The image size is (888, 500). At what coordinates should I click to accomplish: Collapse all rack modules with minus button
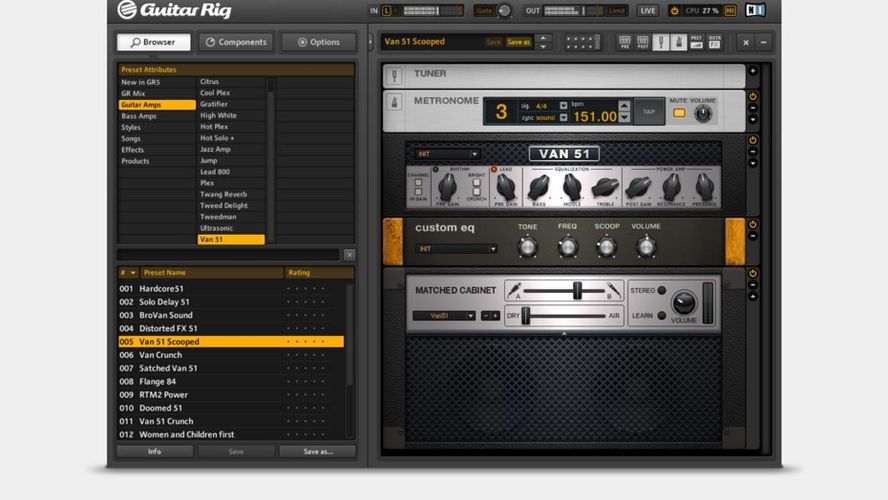[763, 42]
